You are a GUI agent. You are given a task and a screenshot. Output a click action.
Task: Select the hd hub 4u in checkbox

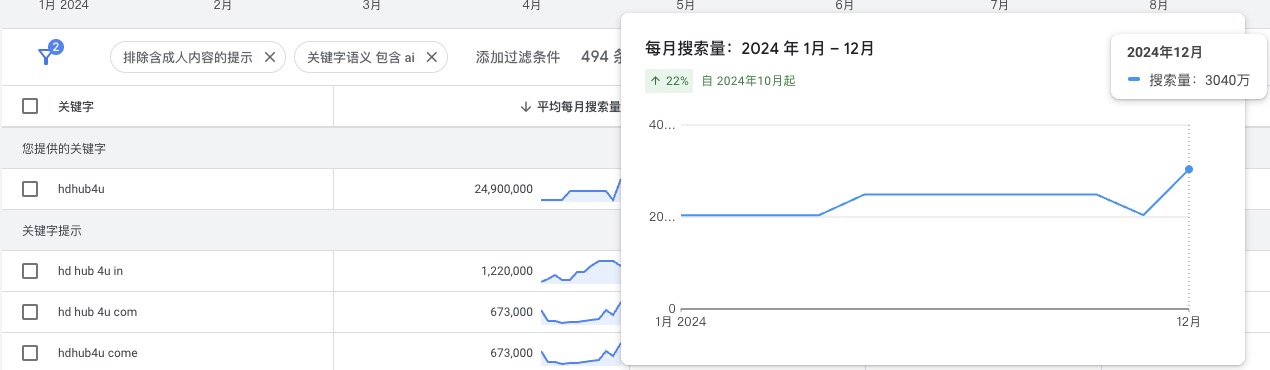coord(30,271)
